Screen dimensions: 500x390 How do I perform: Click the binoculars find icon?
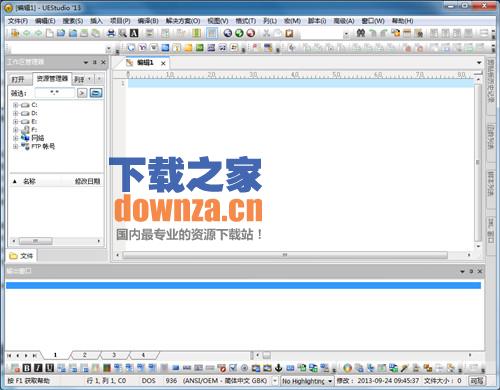361,33
